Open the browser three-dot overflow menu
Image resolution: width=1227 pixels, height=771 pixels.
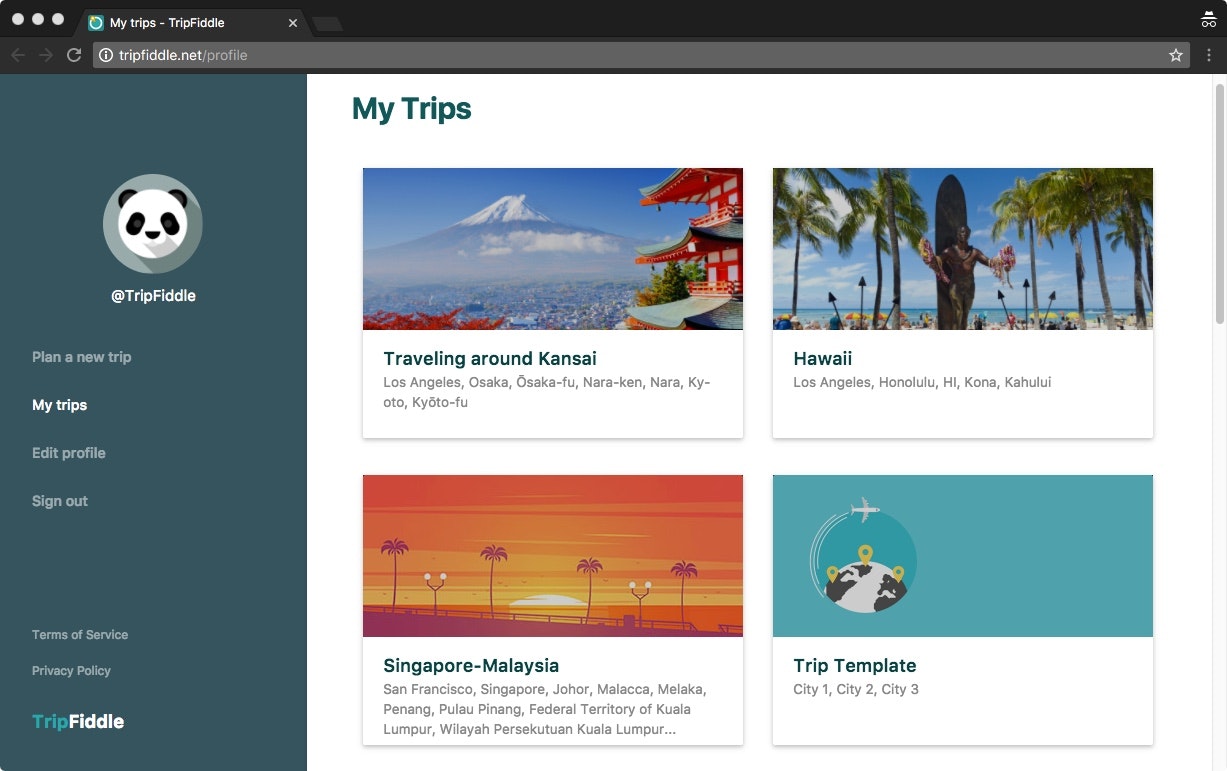[1209, 55]
